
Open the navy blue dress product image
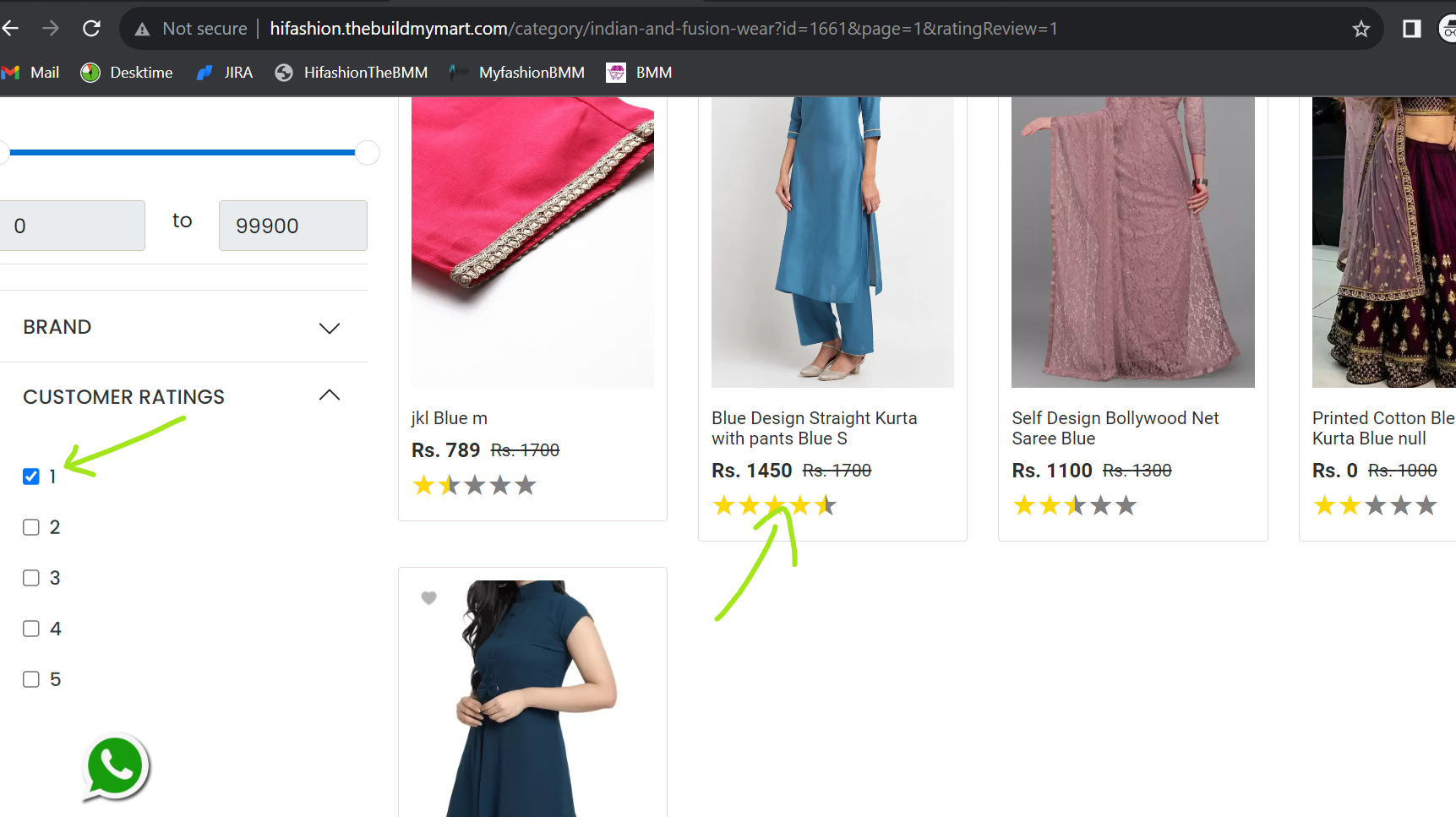[x=532, y=699]
